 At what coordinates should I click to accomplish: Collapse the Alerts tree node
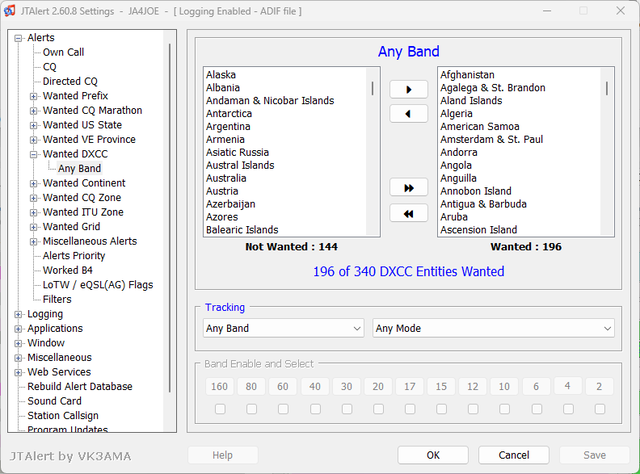(18, 38)
